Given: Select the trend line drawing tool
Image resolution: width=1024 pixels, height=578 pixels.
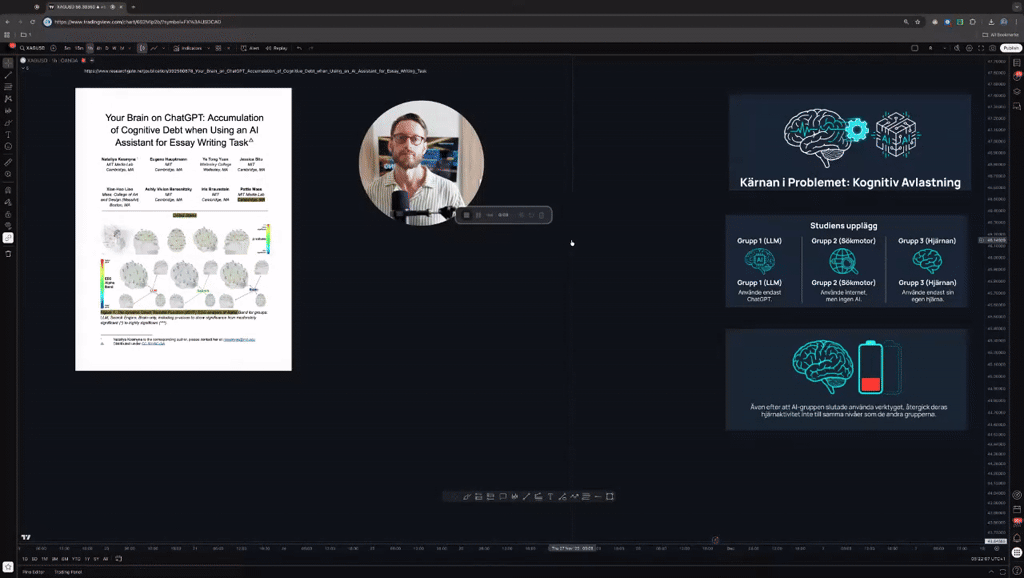Looking at the screenshot, I should tap(8, 73).
